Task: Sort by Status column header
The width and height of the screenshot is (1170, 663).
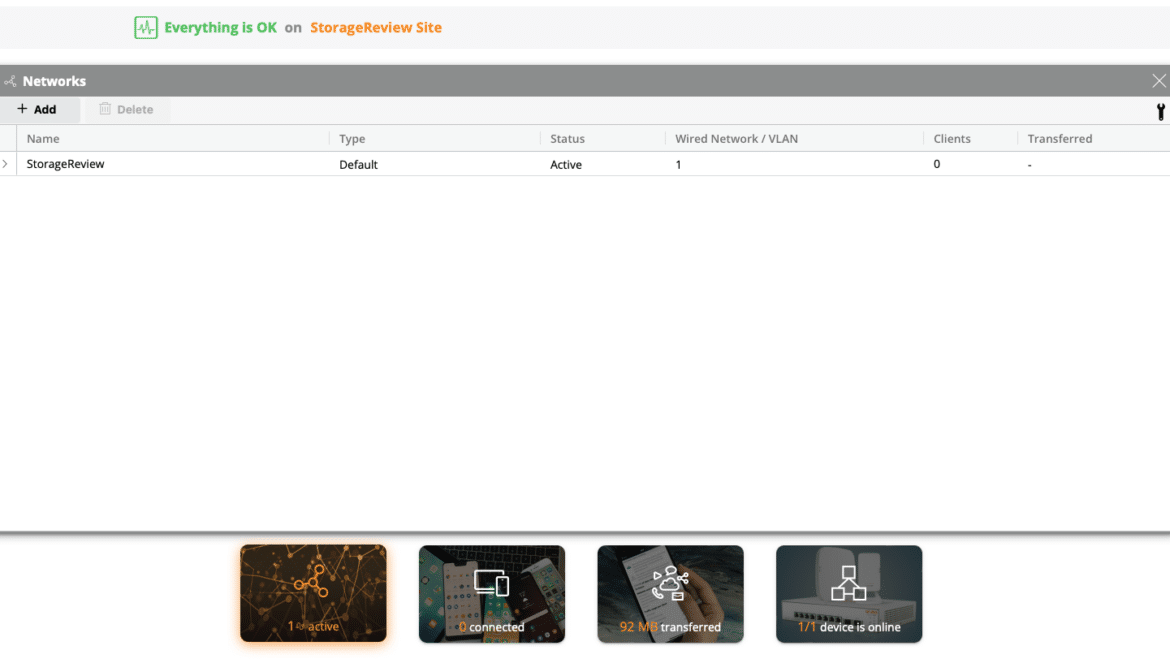Action: (567, 139)
